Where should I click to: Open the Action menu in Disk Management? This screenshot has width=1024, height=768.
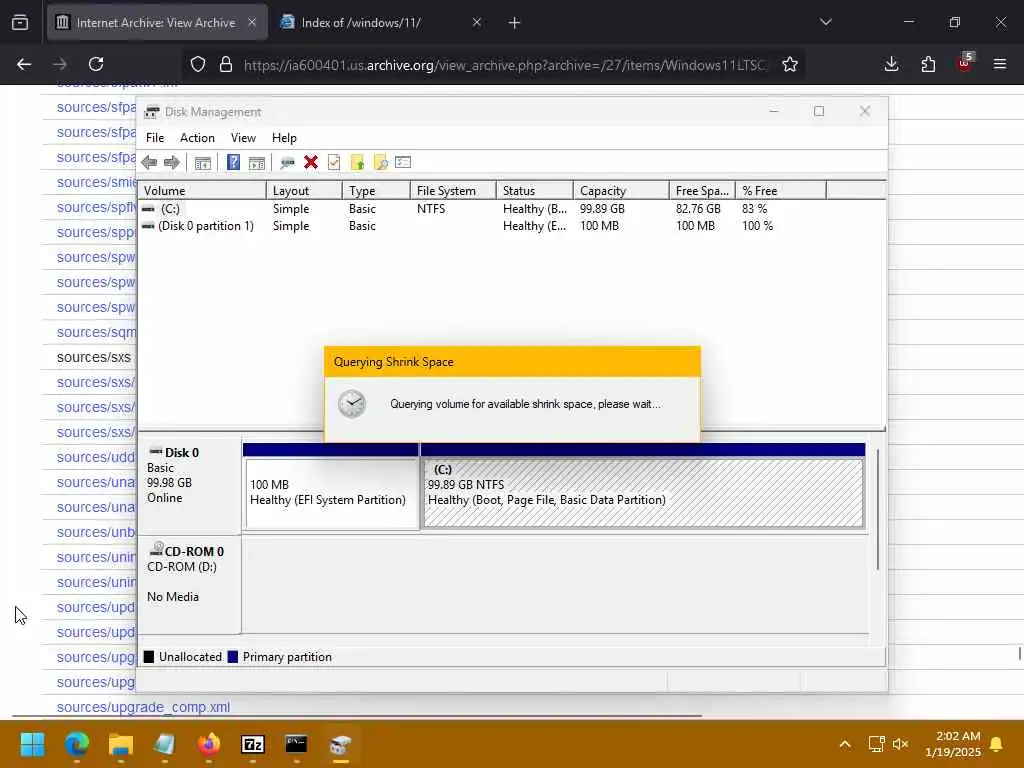[x=197, y=138]
